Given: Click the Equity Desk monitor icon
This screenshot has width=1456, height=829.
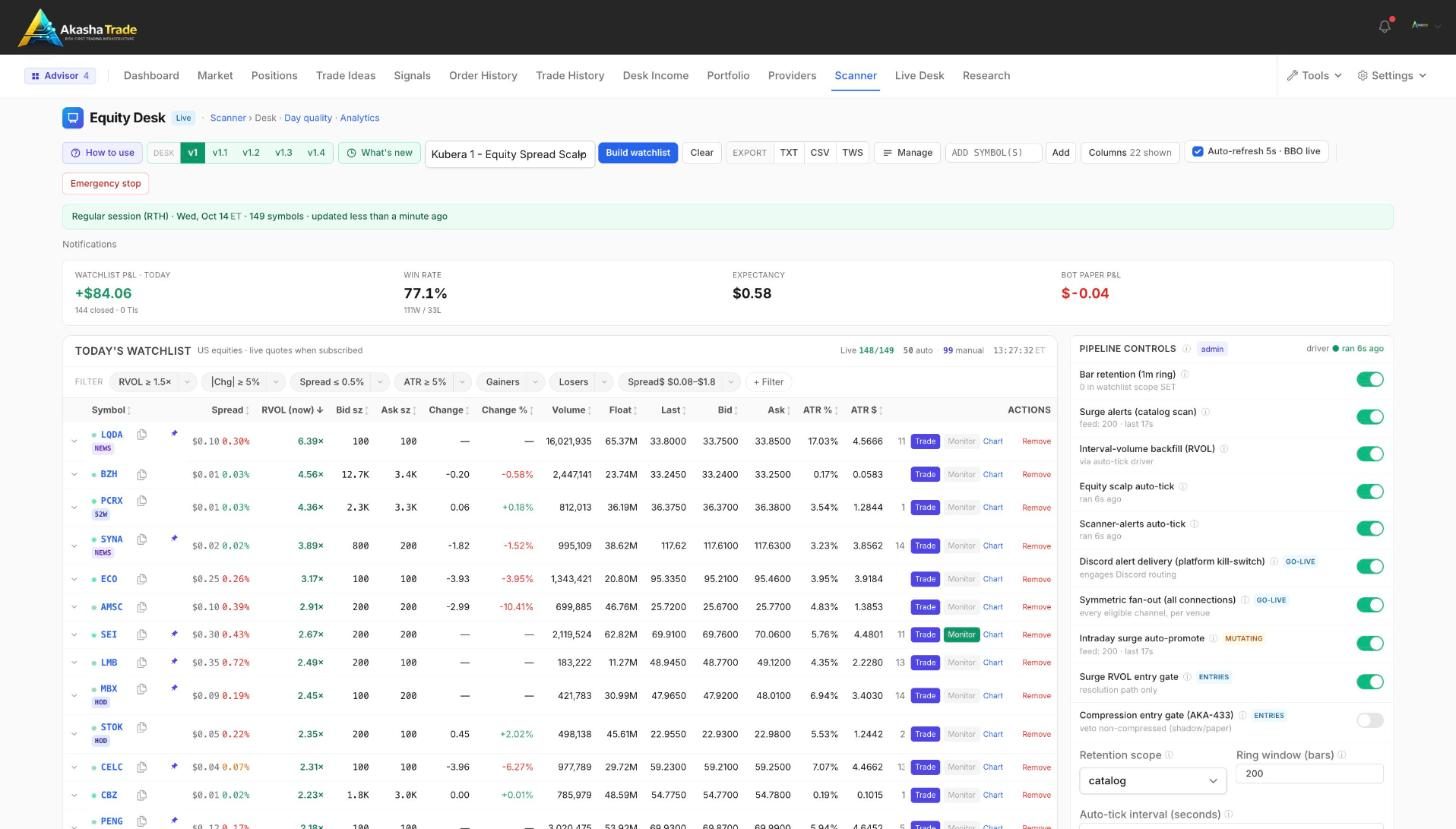Looking at the screenshot, I should pyautogui.click(x=72, y=118).
